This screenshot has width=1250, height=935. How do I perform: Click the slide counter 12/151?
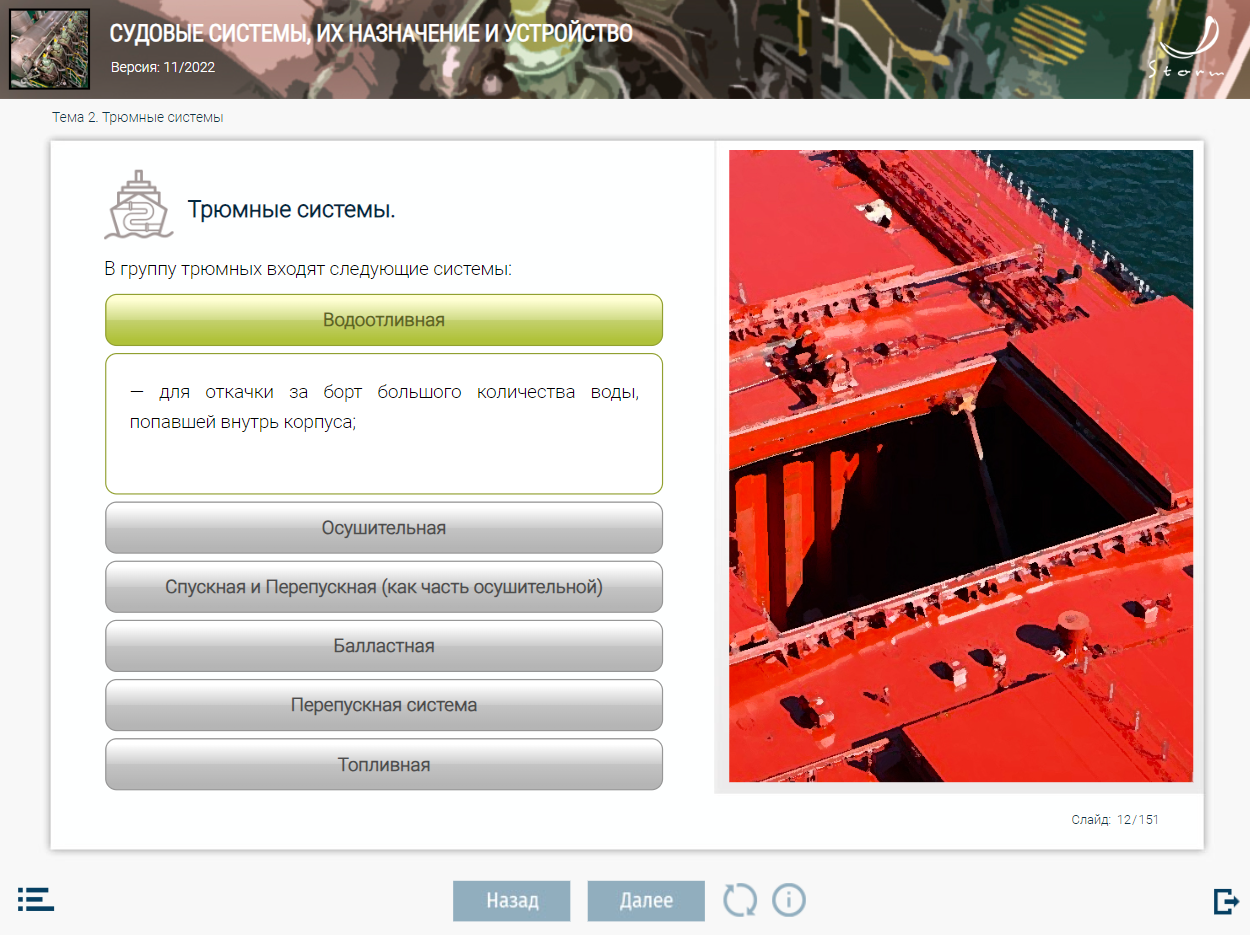(1115, 820)
